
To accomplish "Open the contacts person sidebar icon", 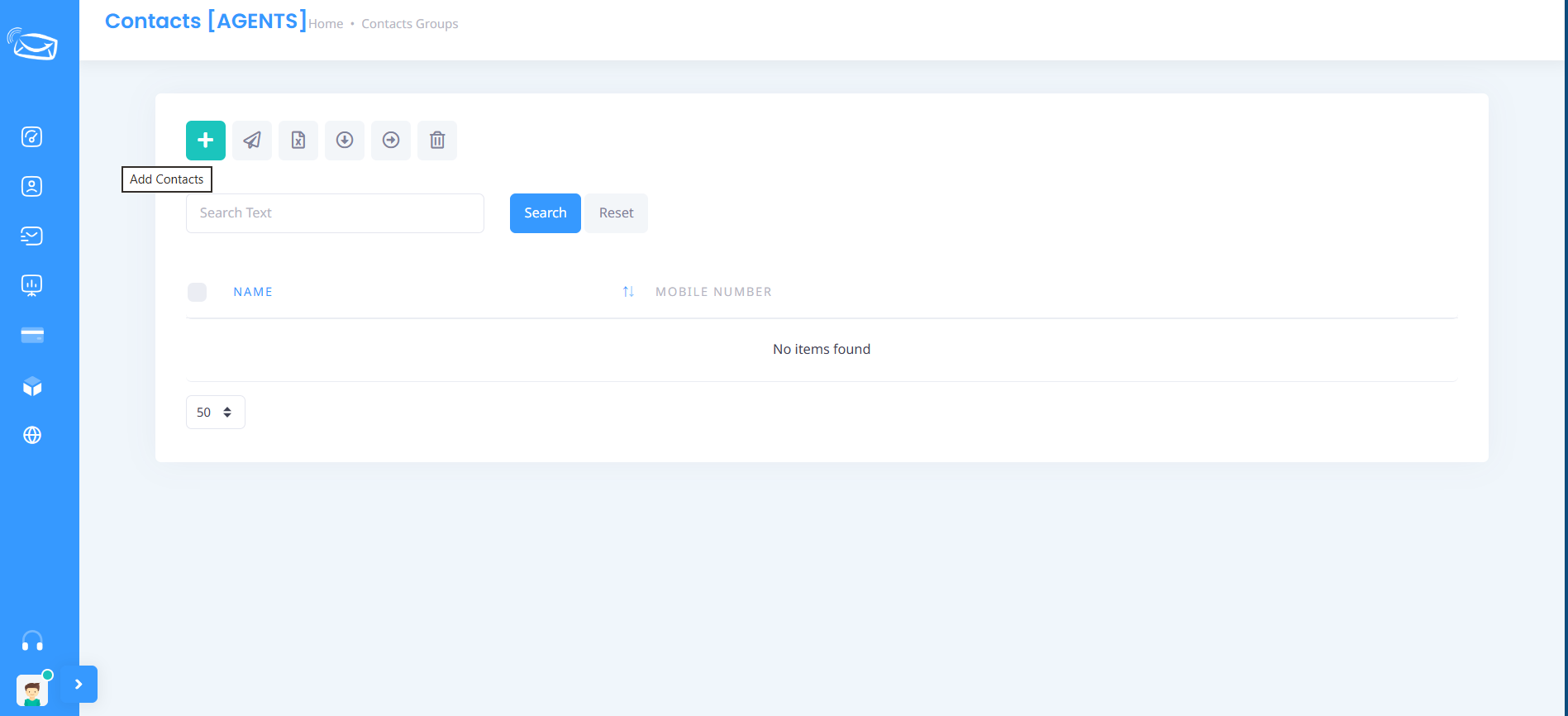I will pos(32,186).
